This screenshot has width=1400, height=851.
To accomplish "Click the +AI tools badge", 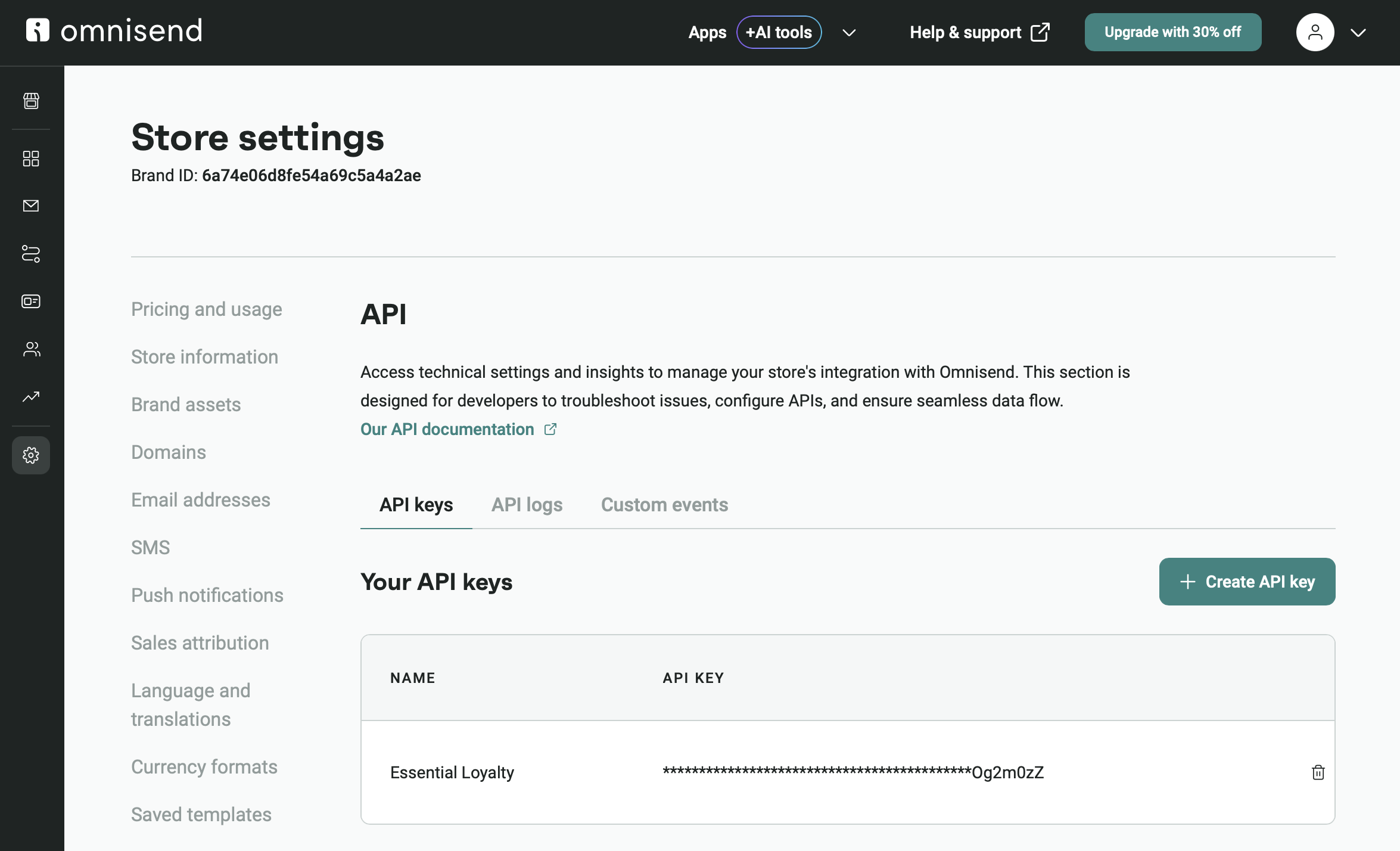I will [779, 32].
